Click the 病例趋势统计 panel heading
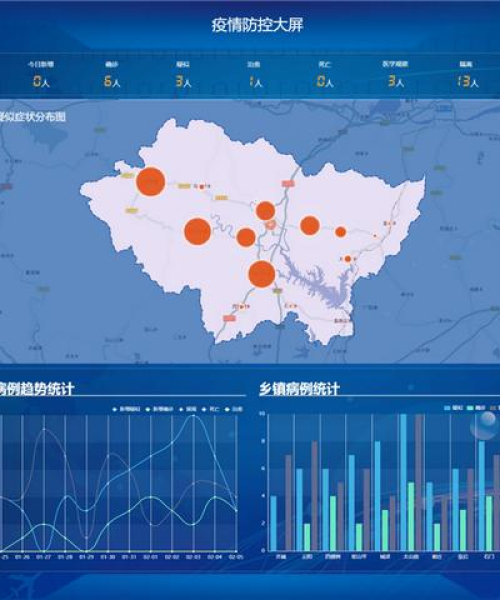The height and width of the screenshot is (600, 500). coord(37,389)
